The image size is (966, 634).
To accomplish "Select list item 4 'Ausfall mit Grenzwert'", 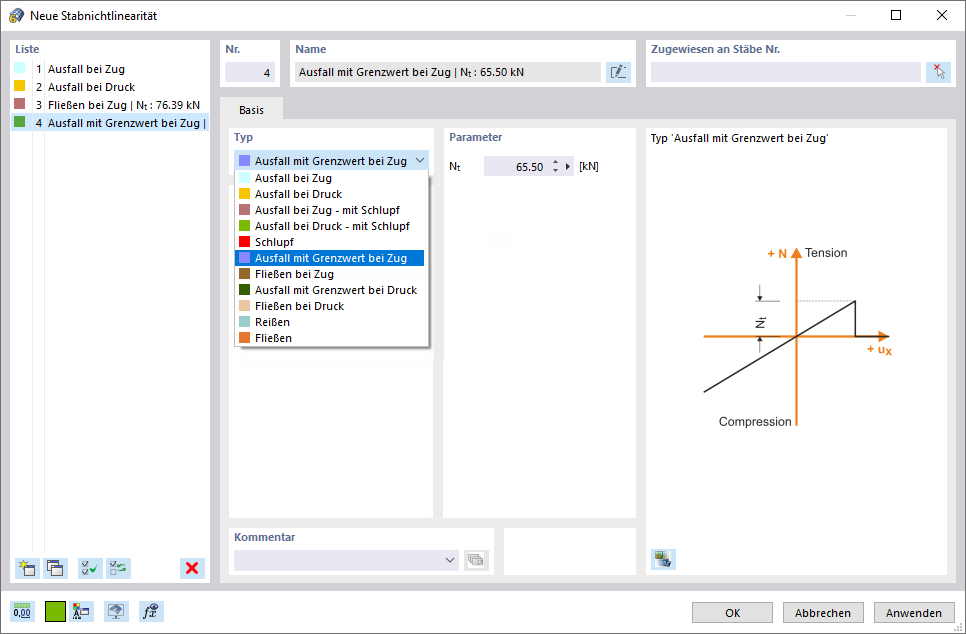I will [x=111, y=123].
